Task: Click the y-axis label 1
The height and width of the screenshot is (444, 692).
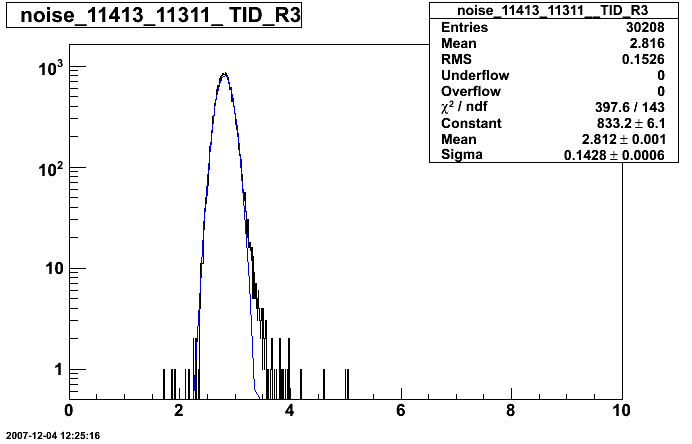Action: click(x=59, y=369)
